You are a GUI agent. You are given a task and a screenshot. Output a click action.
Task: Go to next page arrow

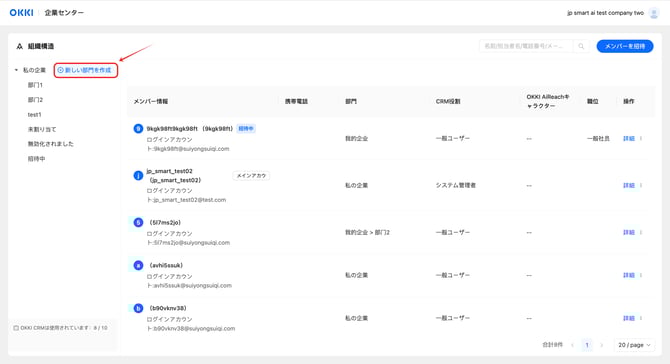tap(602, 345)
